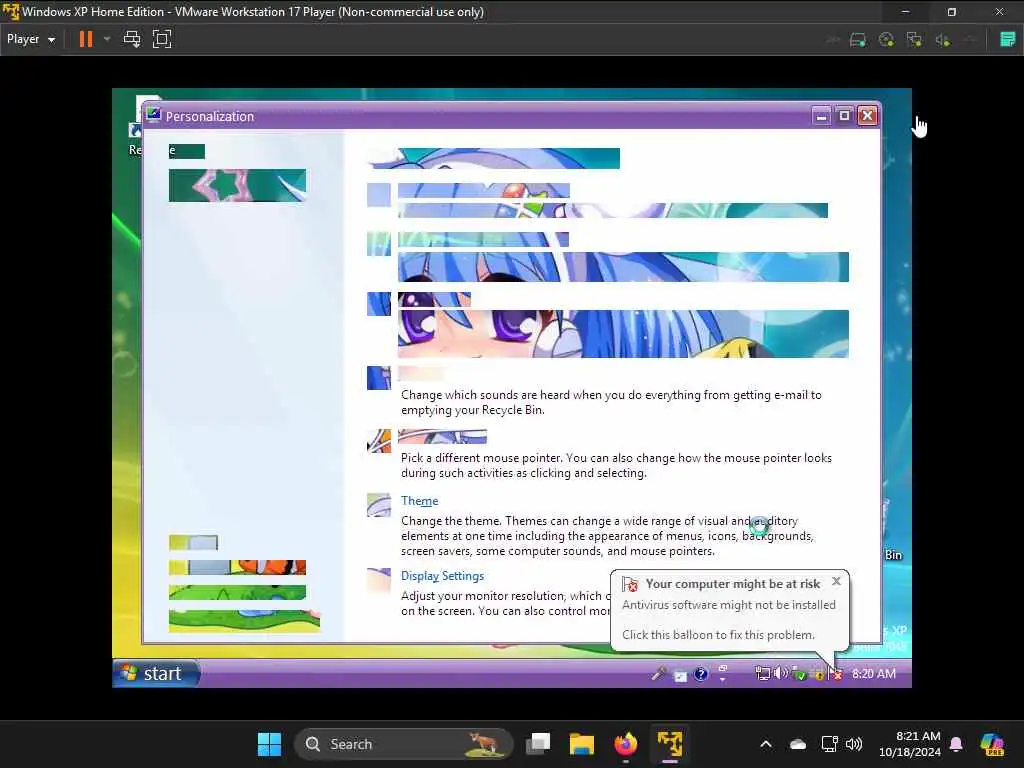The height and width of the screenshot is (768, 1024).
Task: Open File Explorer from host taskbar
Action: (x=582, y=744)
